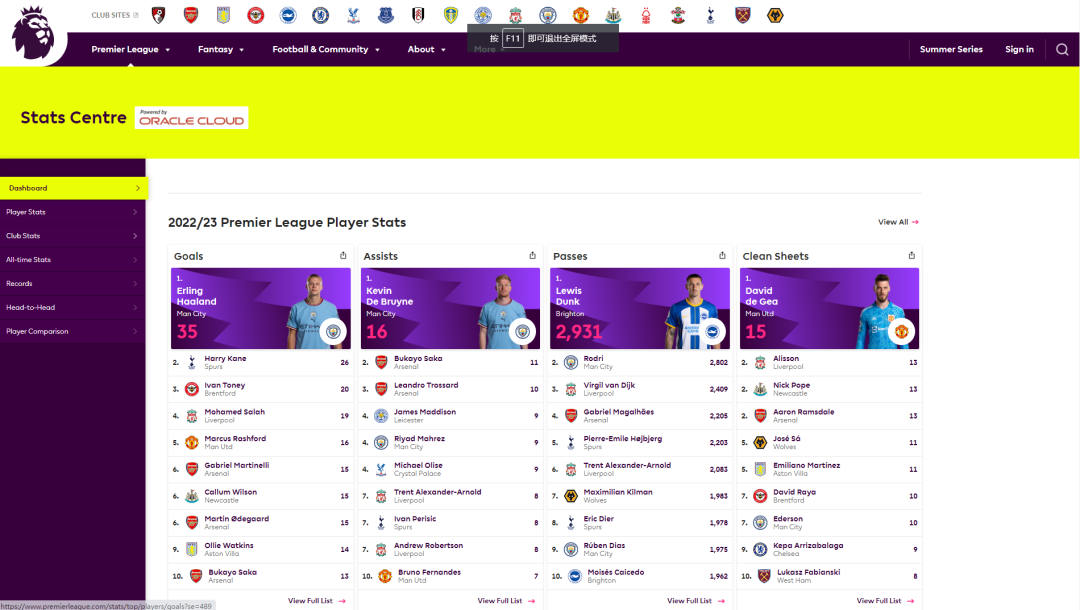The height and width of the screenshot is (610, 1080).
Task: Open Chelsea club site badge in top bar
Action: point(320,15)
